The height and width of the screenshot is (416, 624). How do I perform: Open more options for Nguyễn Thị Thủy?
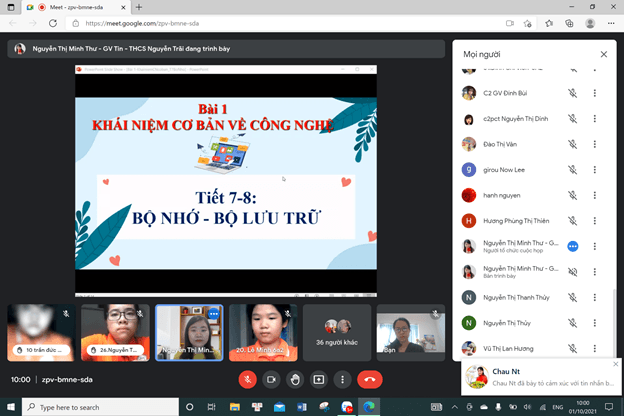(x=595, y=323)
